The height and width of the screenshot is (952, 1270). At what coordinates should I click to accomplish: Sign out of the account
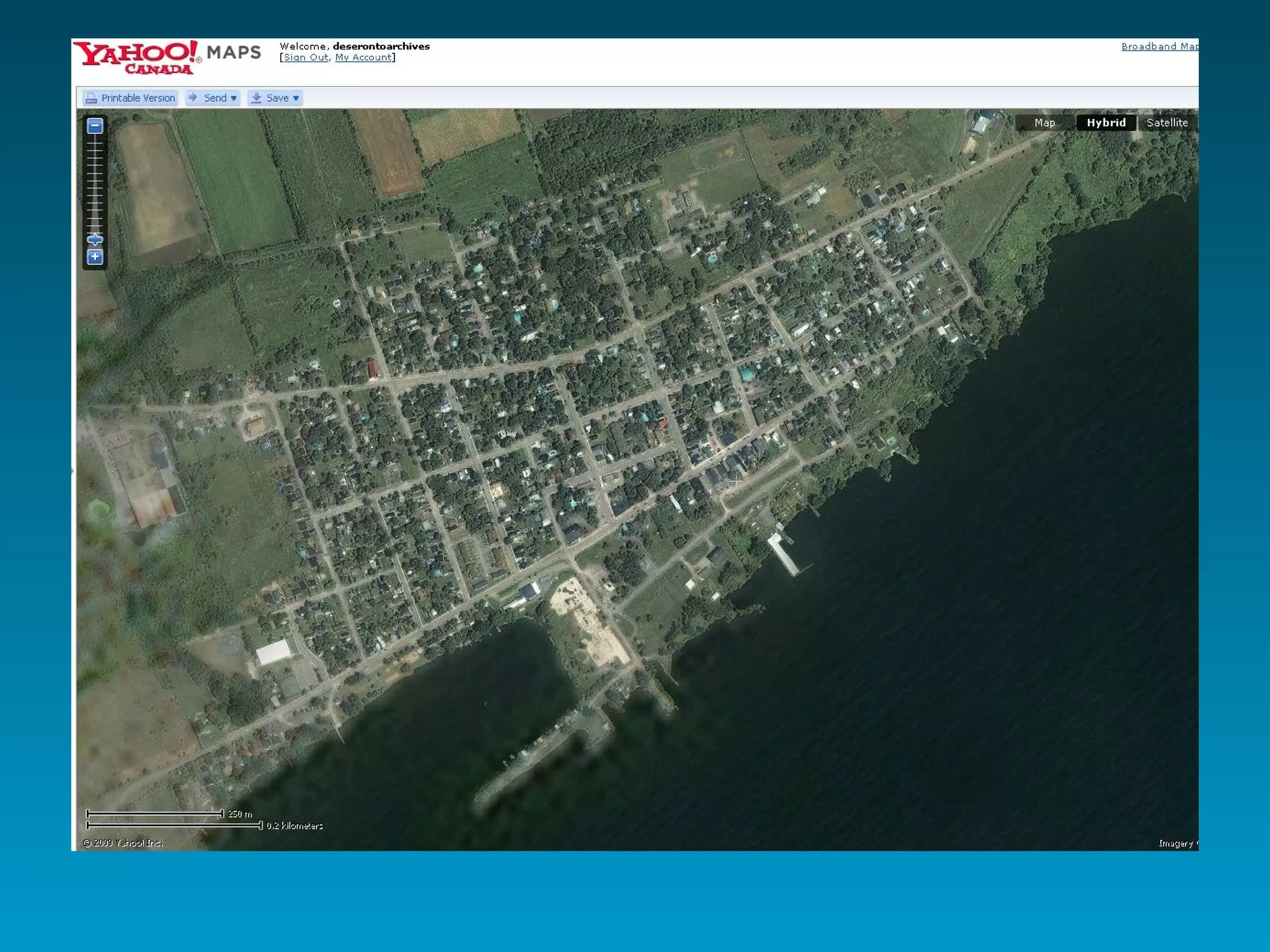(x=306, y=58)
